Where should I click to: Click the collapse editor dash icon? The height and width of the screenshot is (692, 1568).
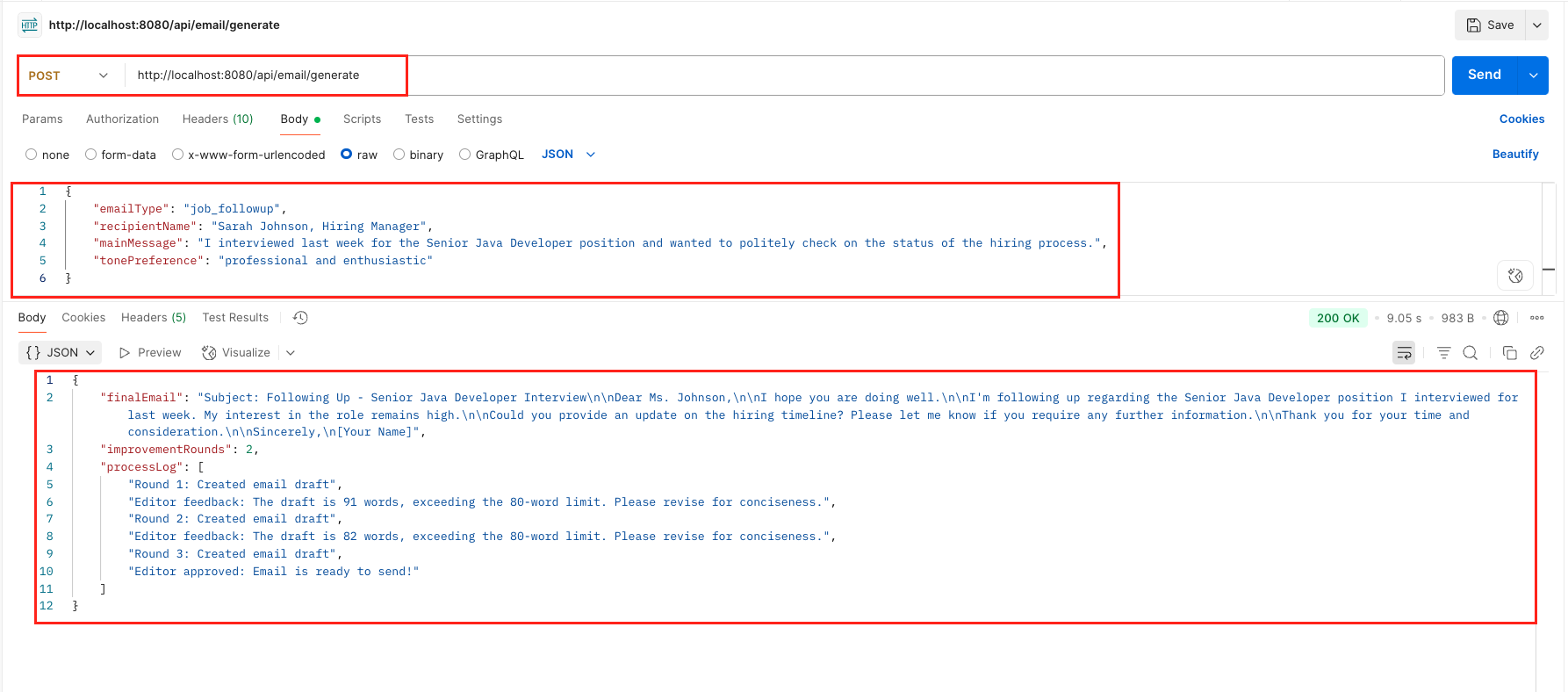pyautogui.click(x=1549, y=270)
